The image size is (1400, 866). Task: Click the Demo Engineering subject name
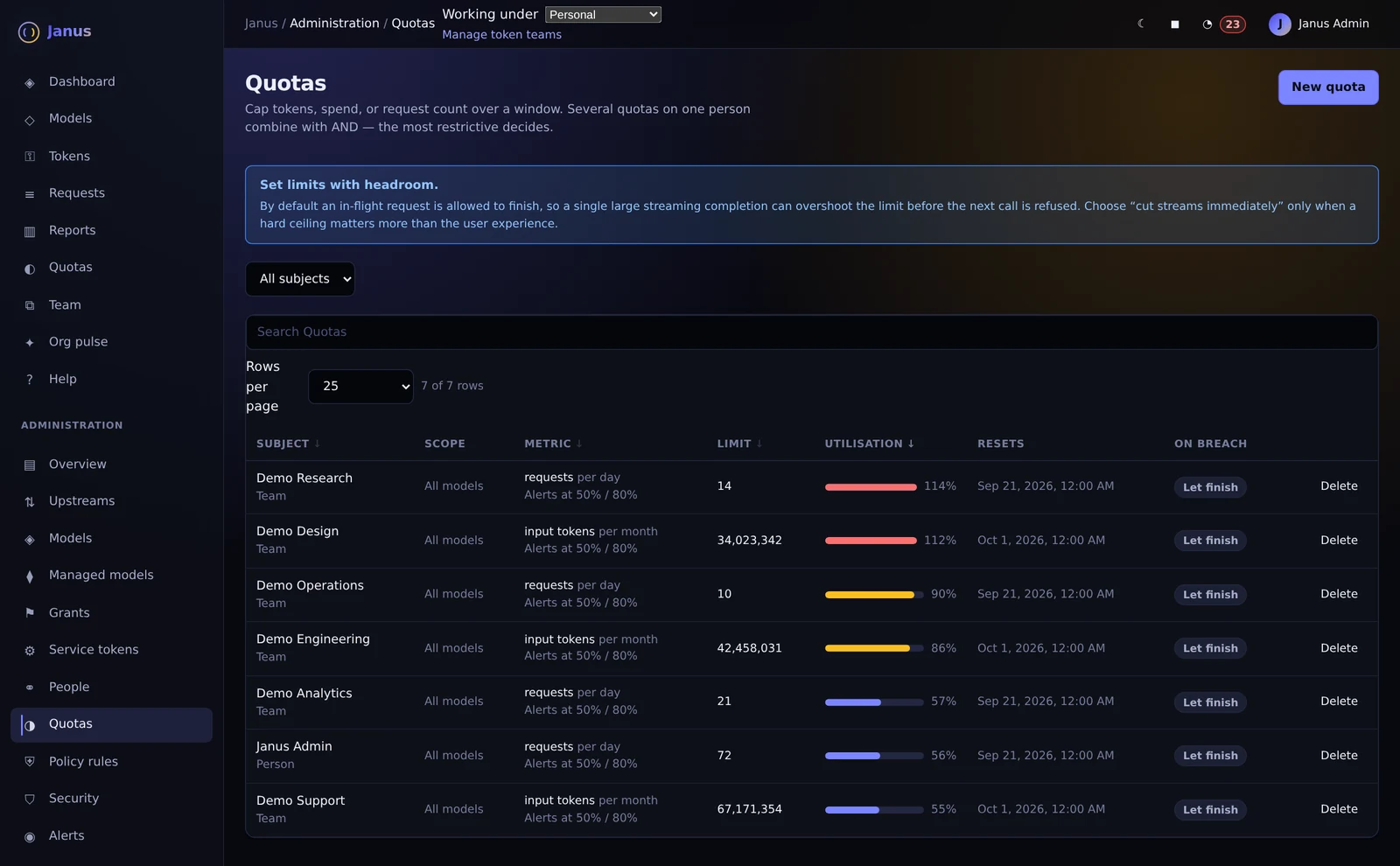click(313, 639)
